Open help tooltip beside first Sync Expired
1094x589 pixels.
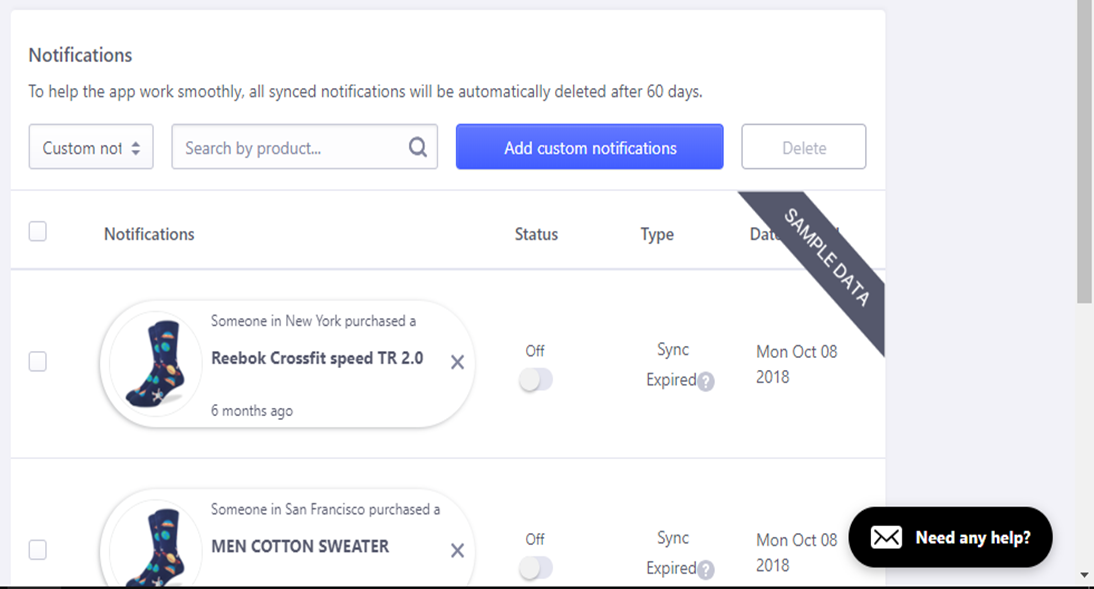705,381
